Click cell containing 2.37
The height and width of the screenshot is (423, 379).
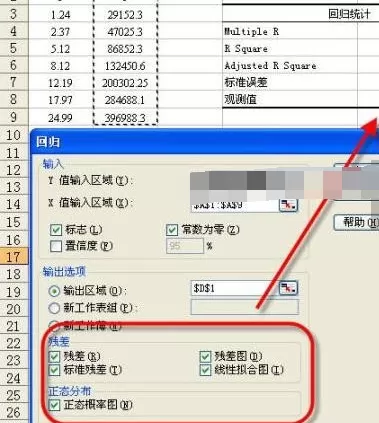point(61,32)
